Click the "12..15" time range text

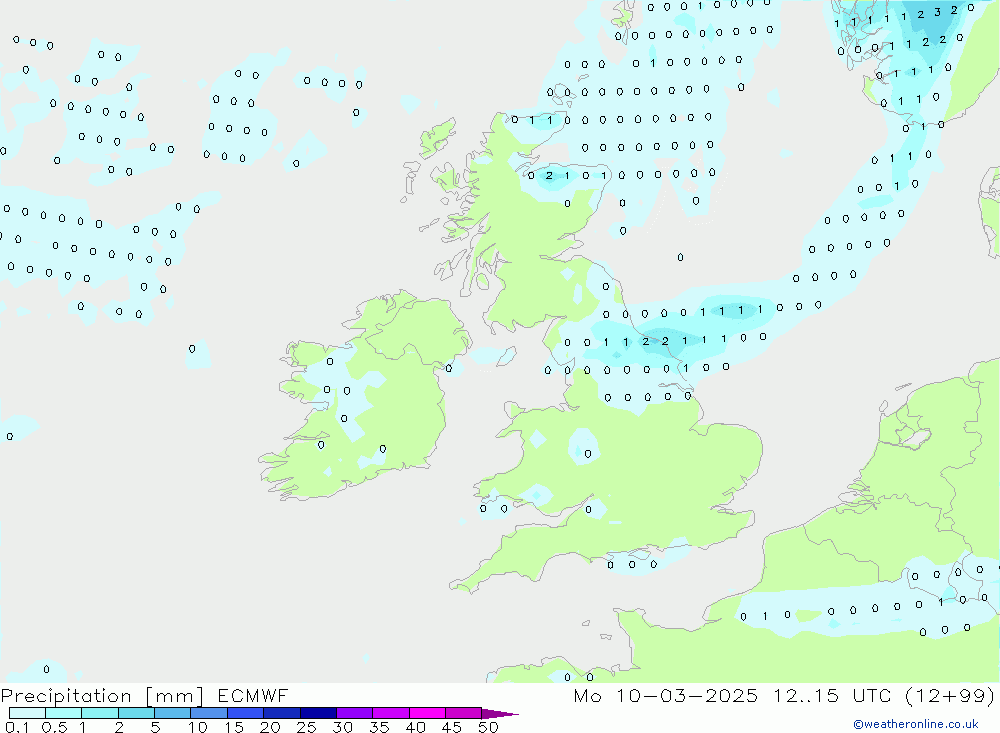[806, 695]
